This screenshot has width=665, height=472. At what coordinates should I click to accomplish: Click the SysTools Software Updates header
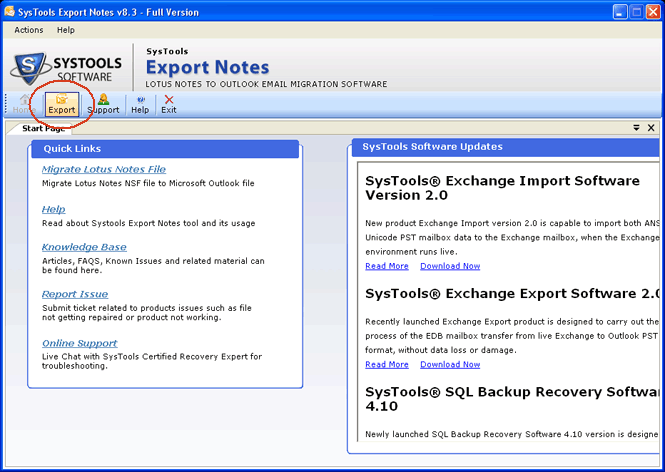tap(505, 147)
